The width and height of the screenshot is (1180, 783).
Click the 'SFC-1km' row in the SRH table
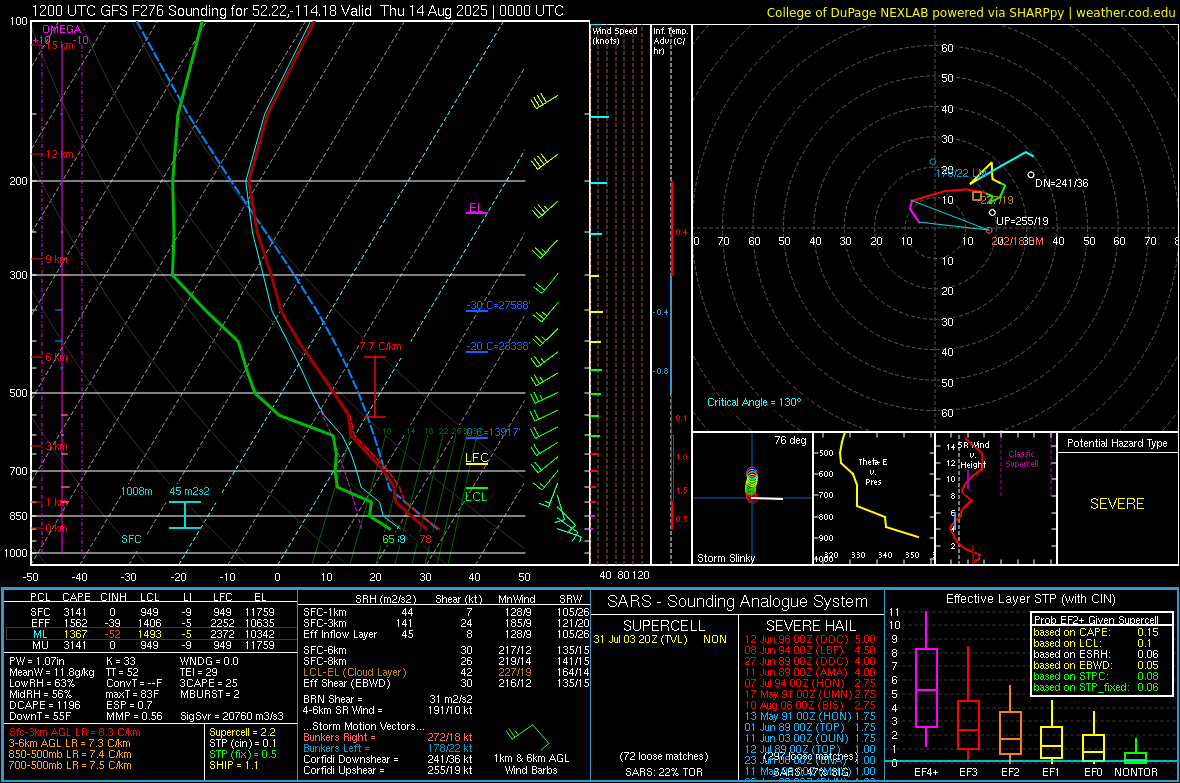point(446,612)
